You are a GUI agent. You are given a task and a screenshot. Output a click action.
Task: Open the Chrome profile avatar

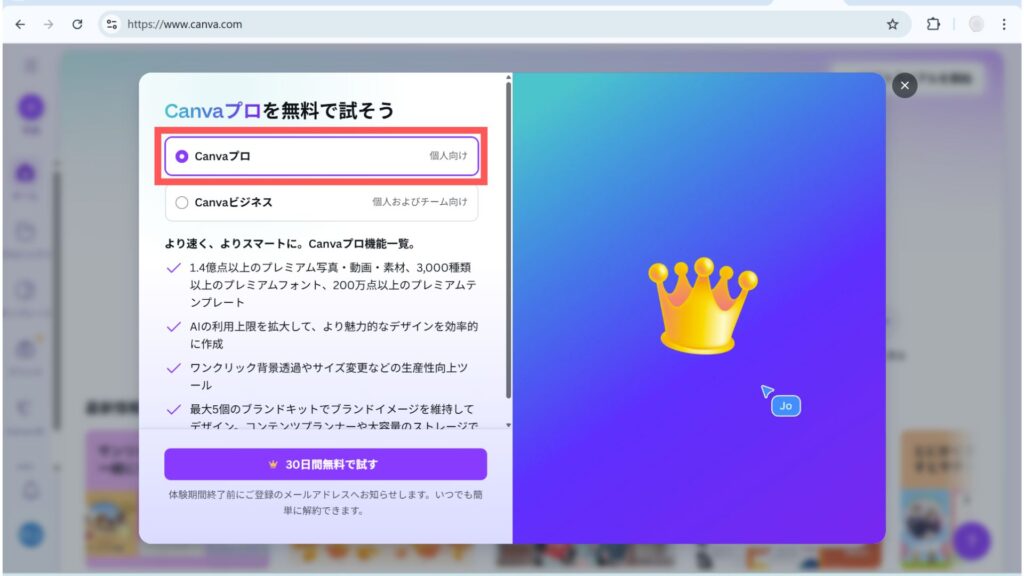coord(976,24)
